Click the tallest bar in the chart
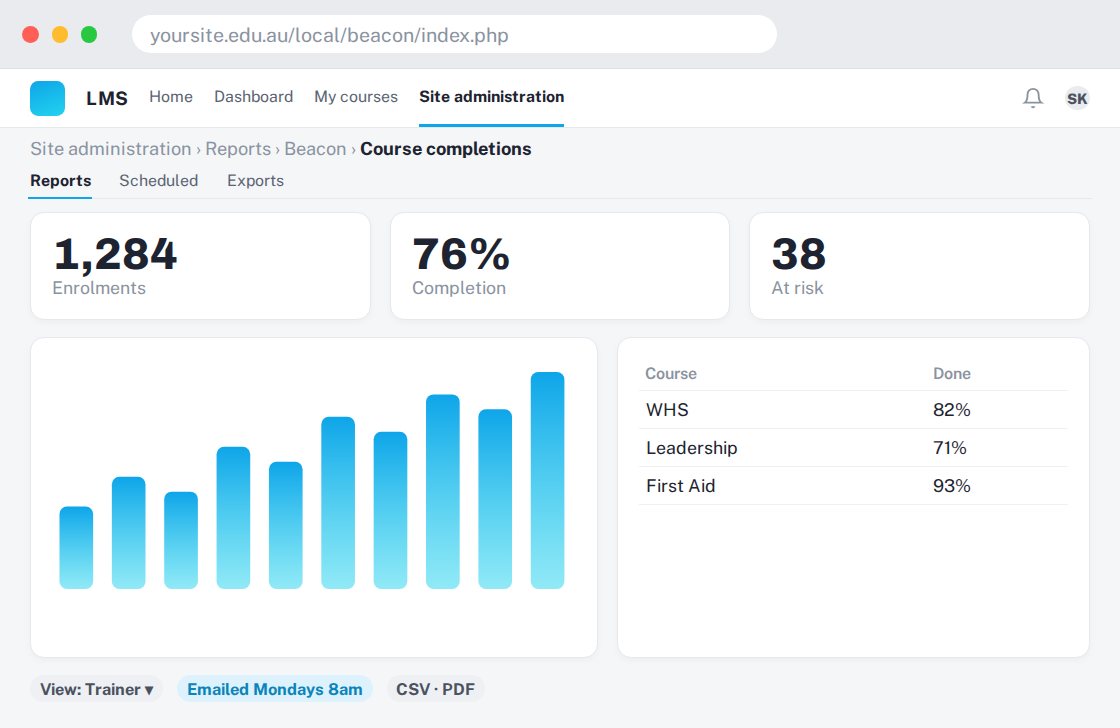 coord(547,480)
